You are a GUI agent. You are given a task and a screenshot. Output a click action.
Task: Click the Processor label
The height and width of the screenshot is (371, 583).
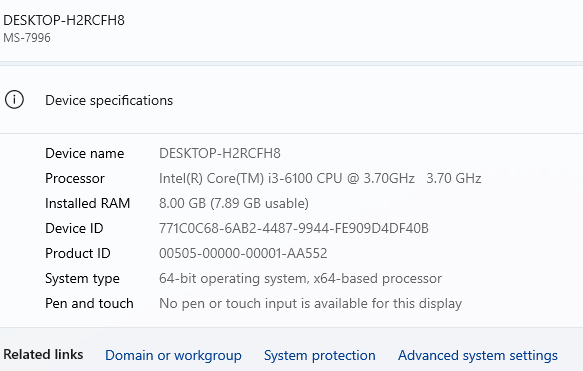tap(75, 178)
